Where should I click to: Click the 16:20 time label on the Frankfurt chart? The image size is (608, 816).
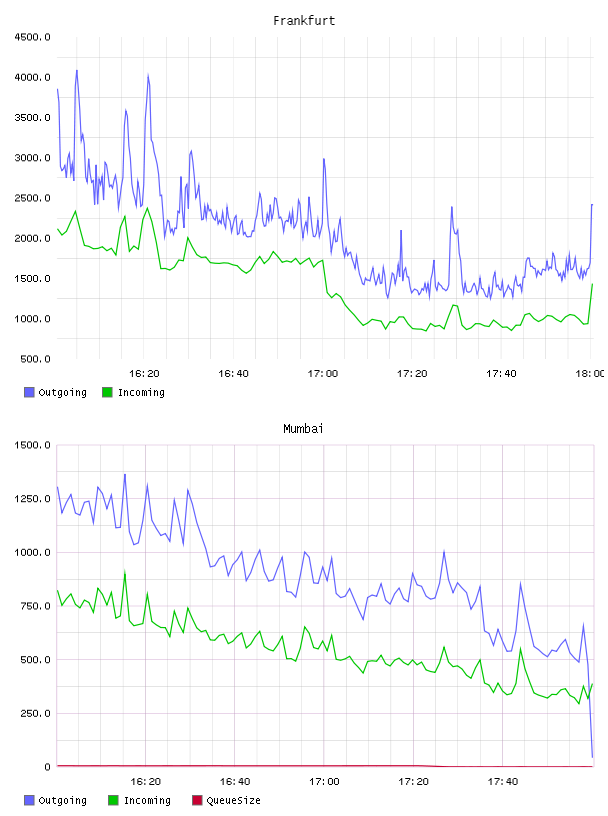tap(144, 374)
